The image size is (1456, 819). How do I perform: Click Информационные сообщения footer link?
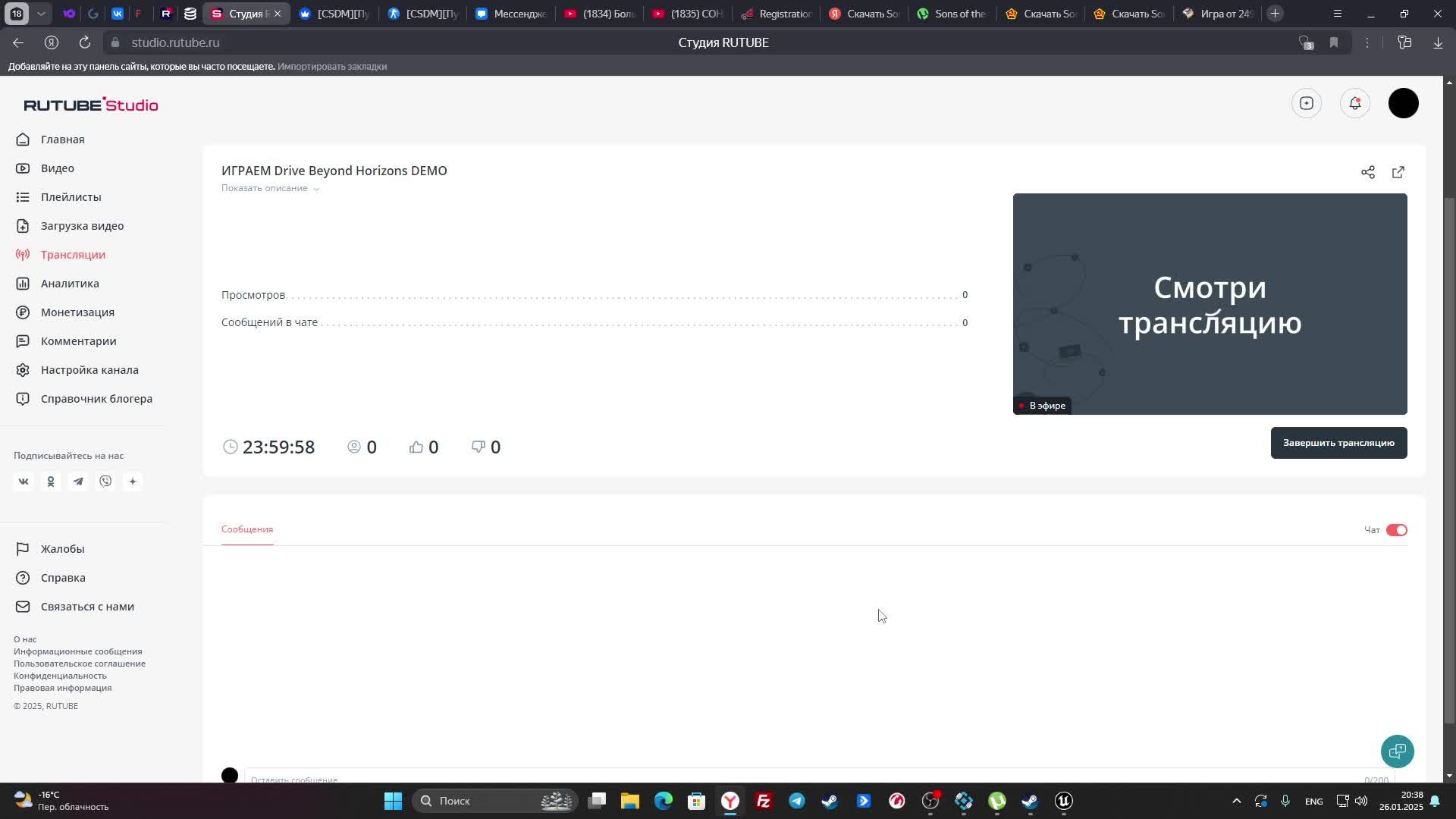78,651
